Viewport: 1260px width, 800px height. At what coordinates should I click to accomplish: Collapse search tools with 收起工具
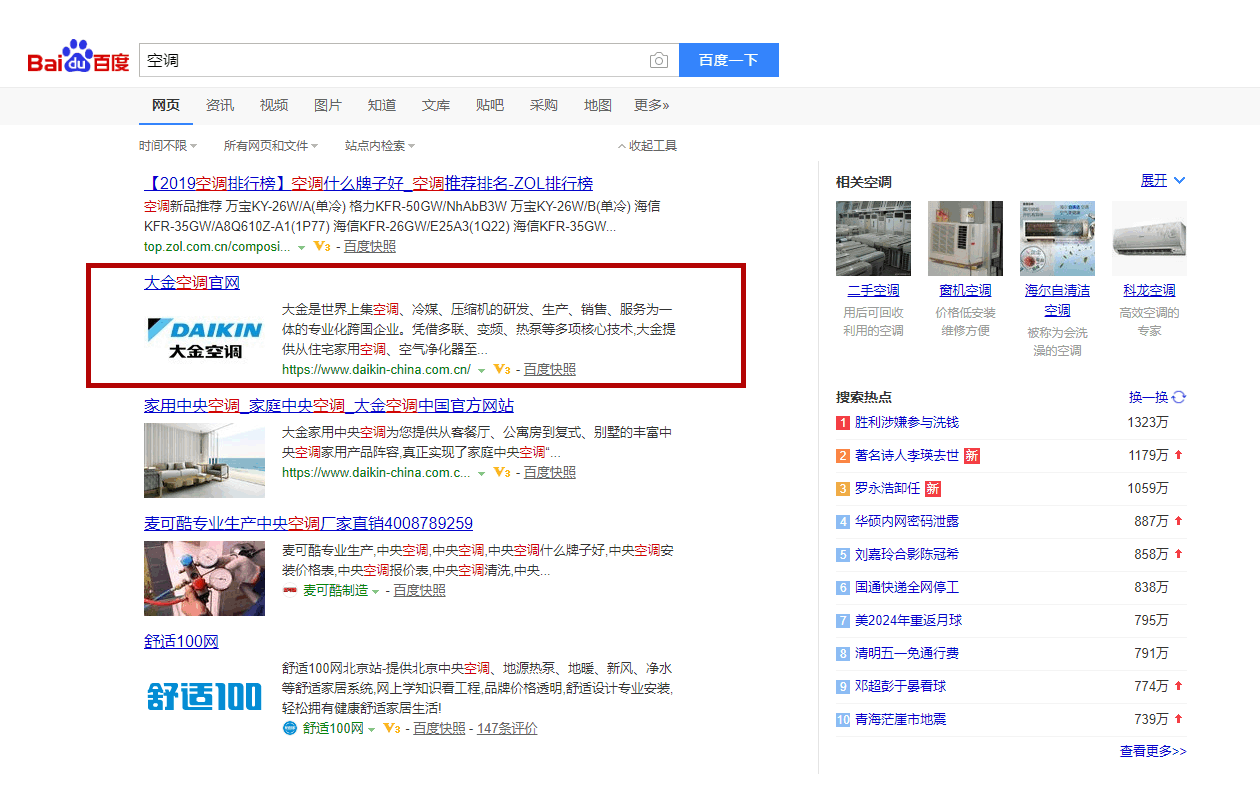[x=647, y=145]
